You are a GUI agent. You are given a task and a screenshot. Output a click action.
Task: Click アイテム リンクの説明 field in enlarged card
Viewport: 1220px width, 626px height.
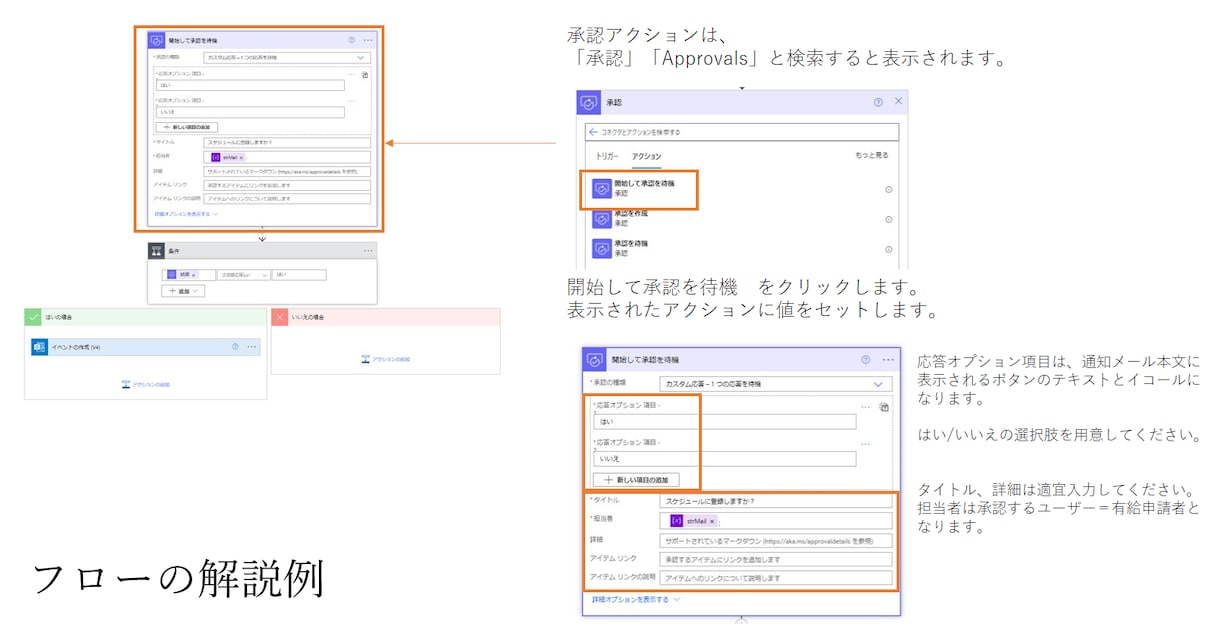point(775,578)
